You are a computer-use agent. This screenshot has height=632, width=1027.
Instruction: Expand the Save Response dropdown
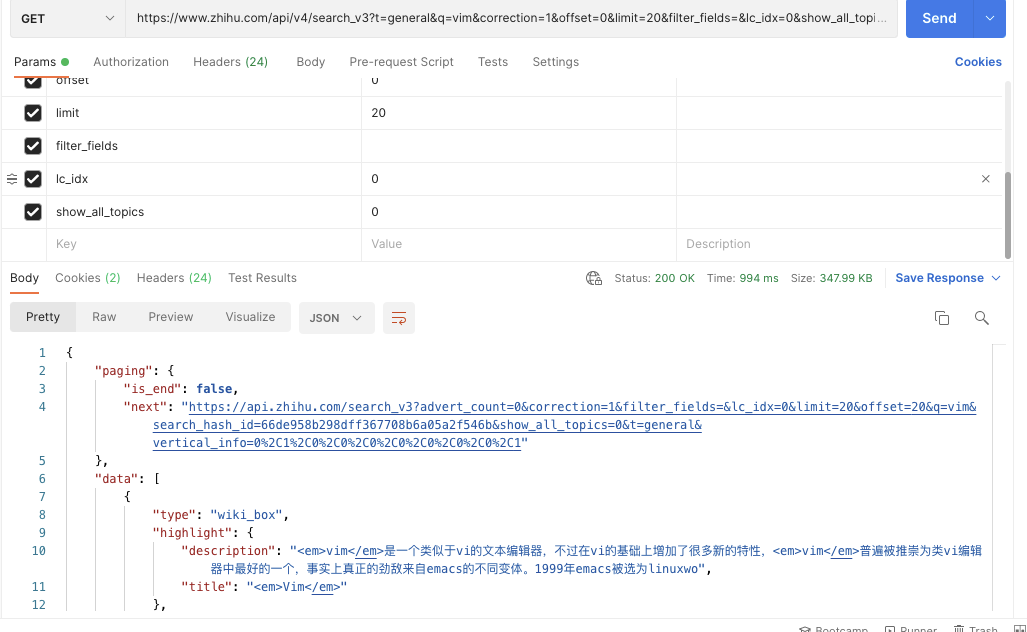[996, 278]
